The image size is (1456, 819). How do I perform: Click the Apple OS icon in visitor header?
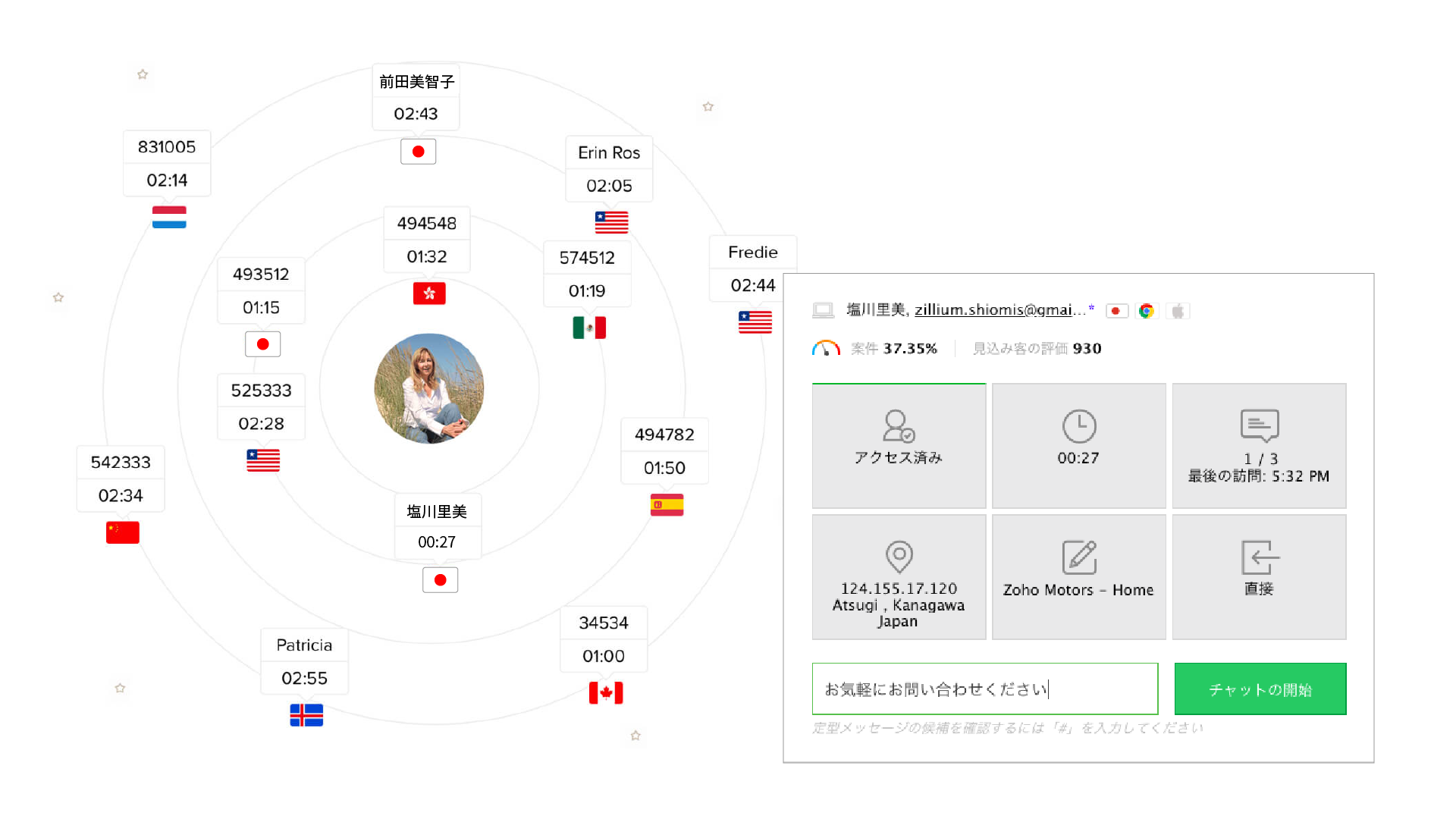1178,311
